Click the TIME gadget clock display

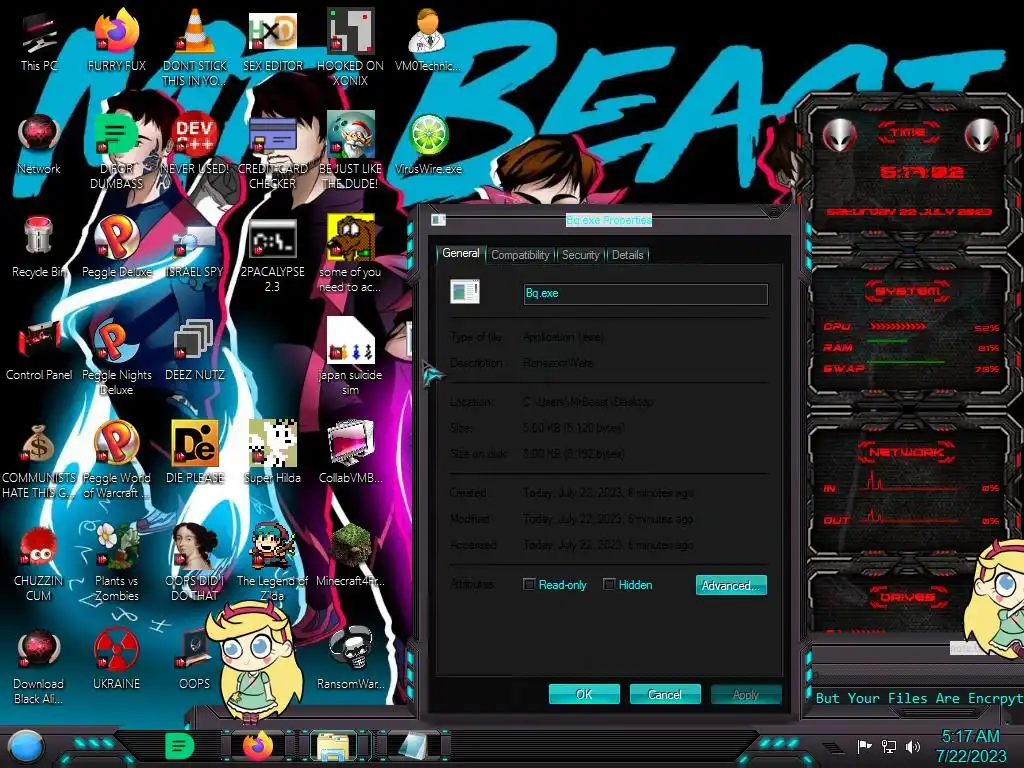(921, 172)
